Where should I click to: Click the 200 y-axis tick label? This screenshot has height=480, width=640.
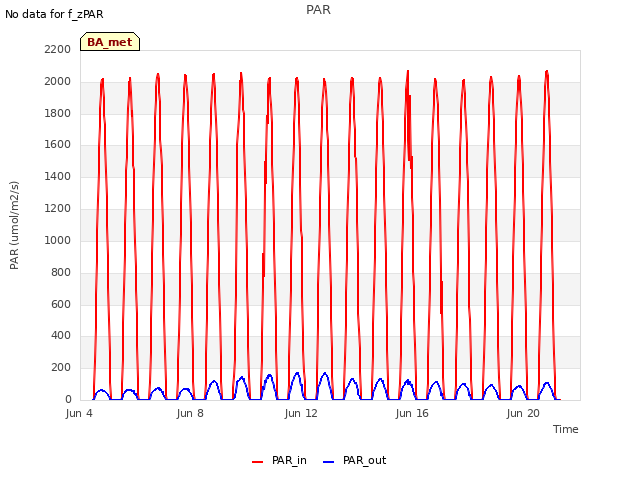(61, 367)
